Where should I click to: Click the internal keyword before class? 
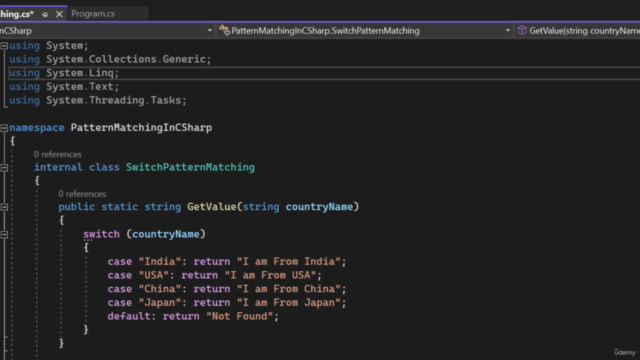[x=58, y=167]
